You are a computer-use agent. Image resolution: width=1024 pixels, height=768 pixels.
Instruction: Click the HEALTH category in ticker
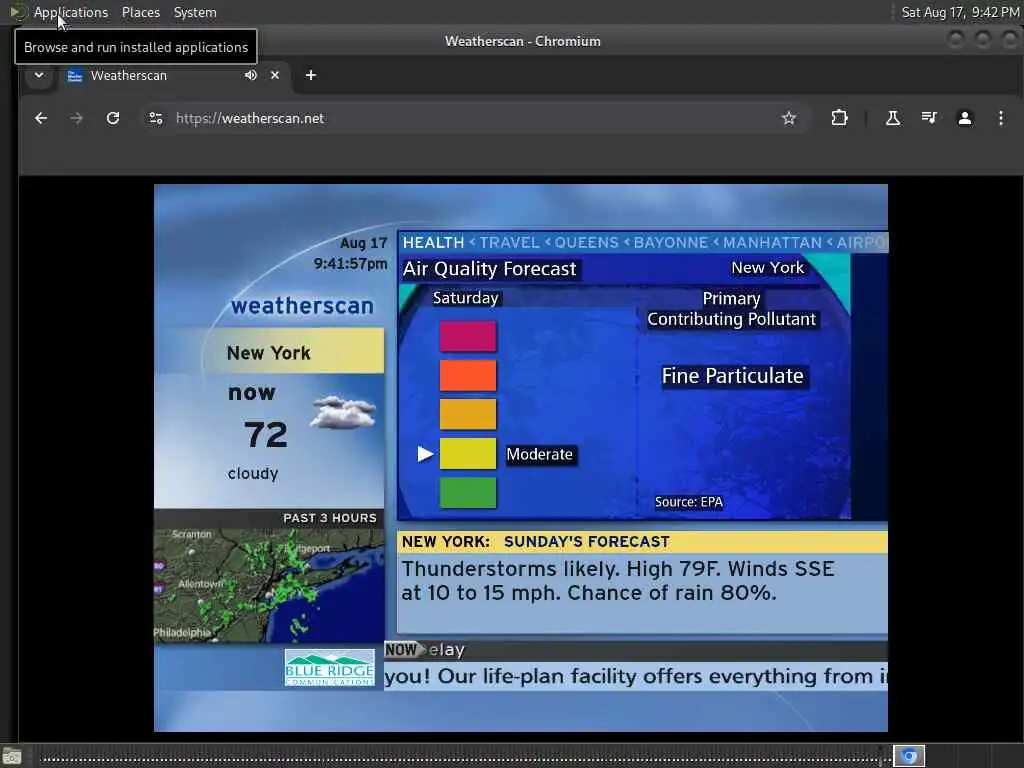click(x=433, y=243)
